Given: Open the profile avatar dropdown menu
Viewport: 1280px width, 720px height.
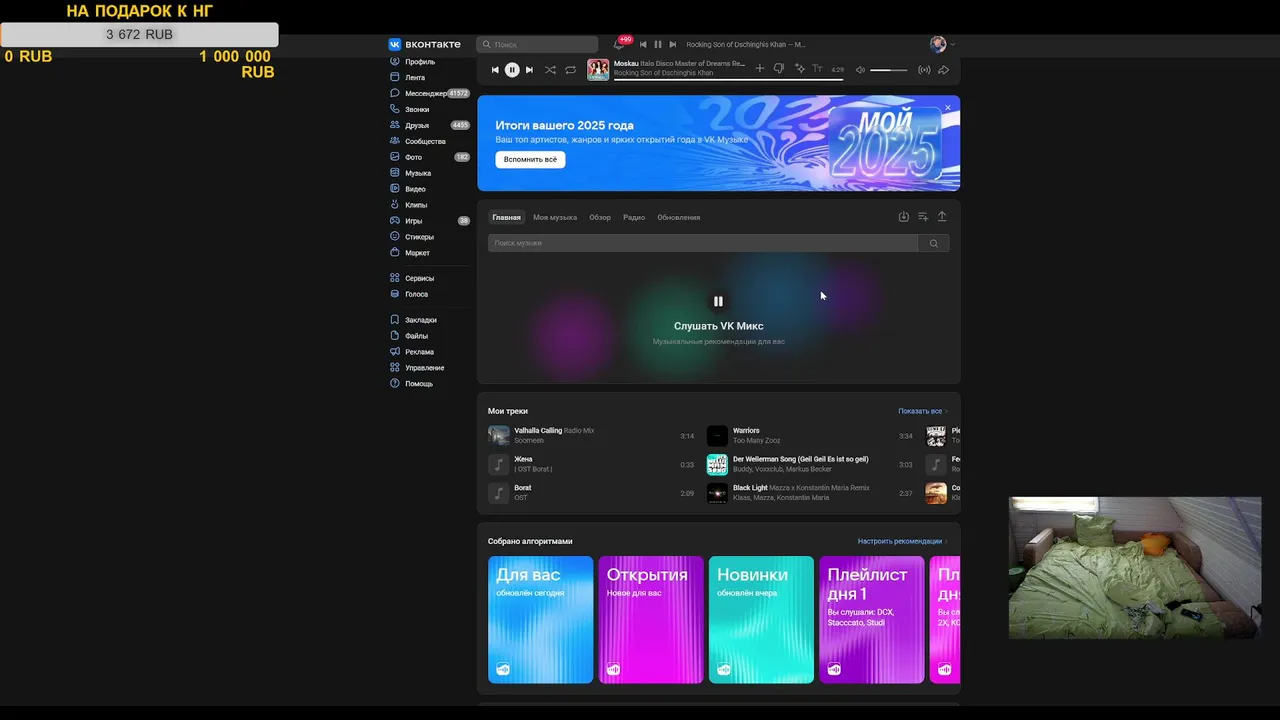Looking at the screenshot, I should (x=943, y=44).
